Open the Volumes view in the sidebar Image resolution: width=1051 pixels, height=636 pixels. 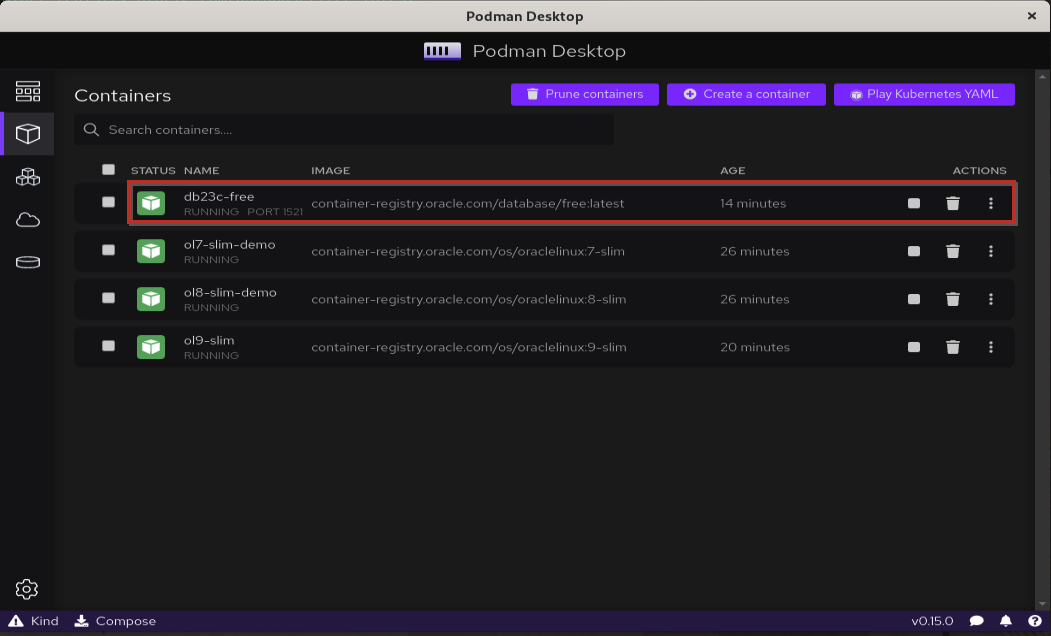(x=28, y=261)
